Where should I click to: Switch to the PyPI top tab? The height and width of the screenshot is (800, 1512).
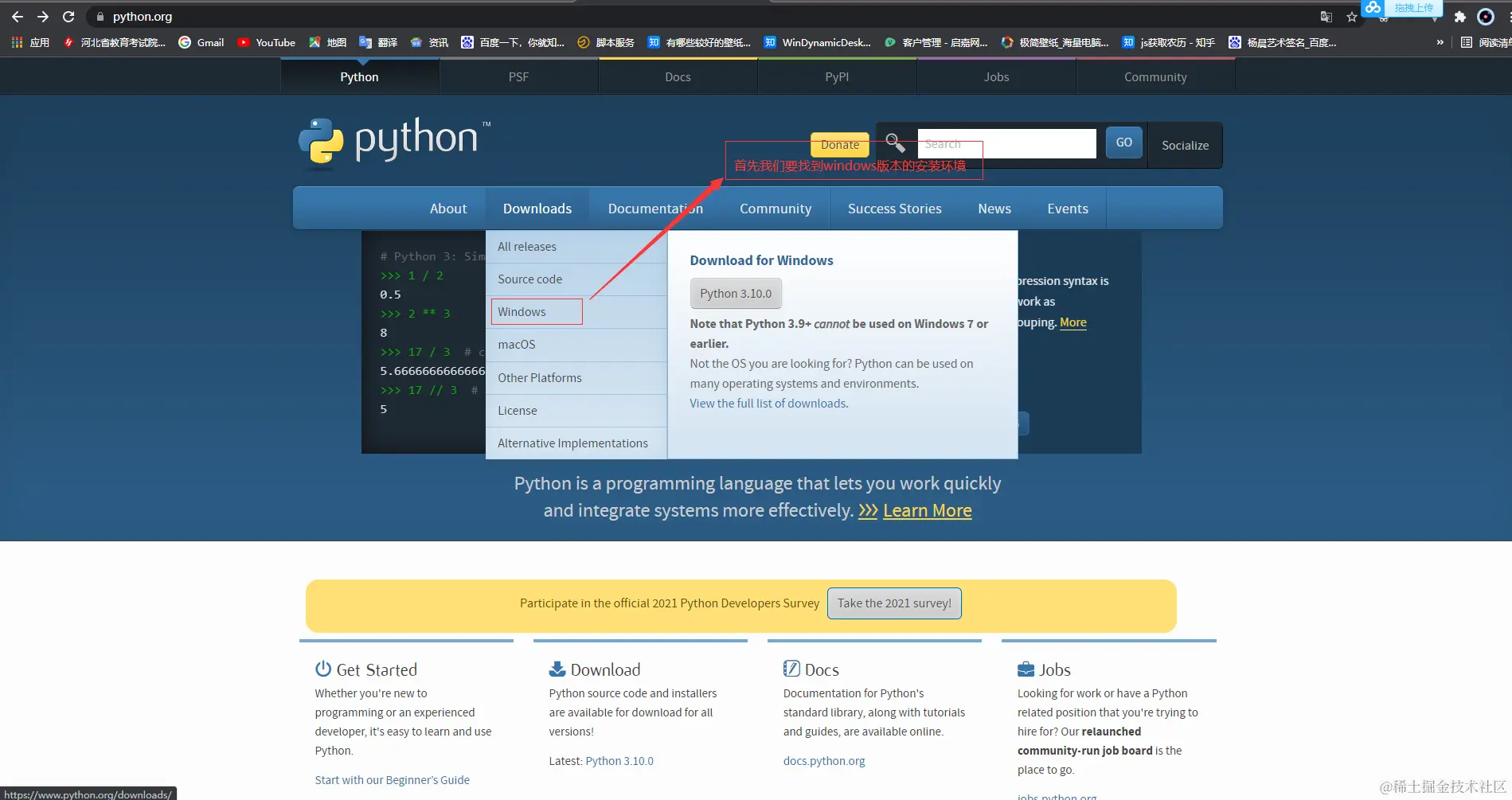(x=837, y=76)
